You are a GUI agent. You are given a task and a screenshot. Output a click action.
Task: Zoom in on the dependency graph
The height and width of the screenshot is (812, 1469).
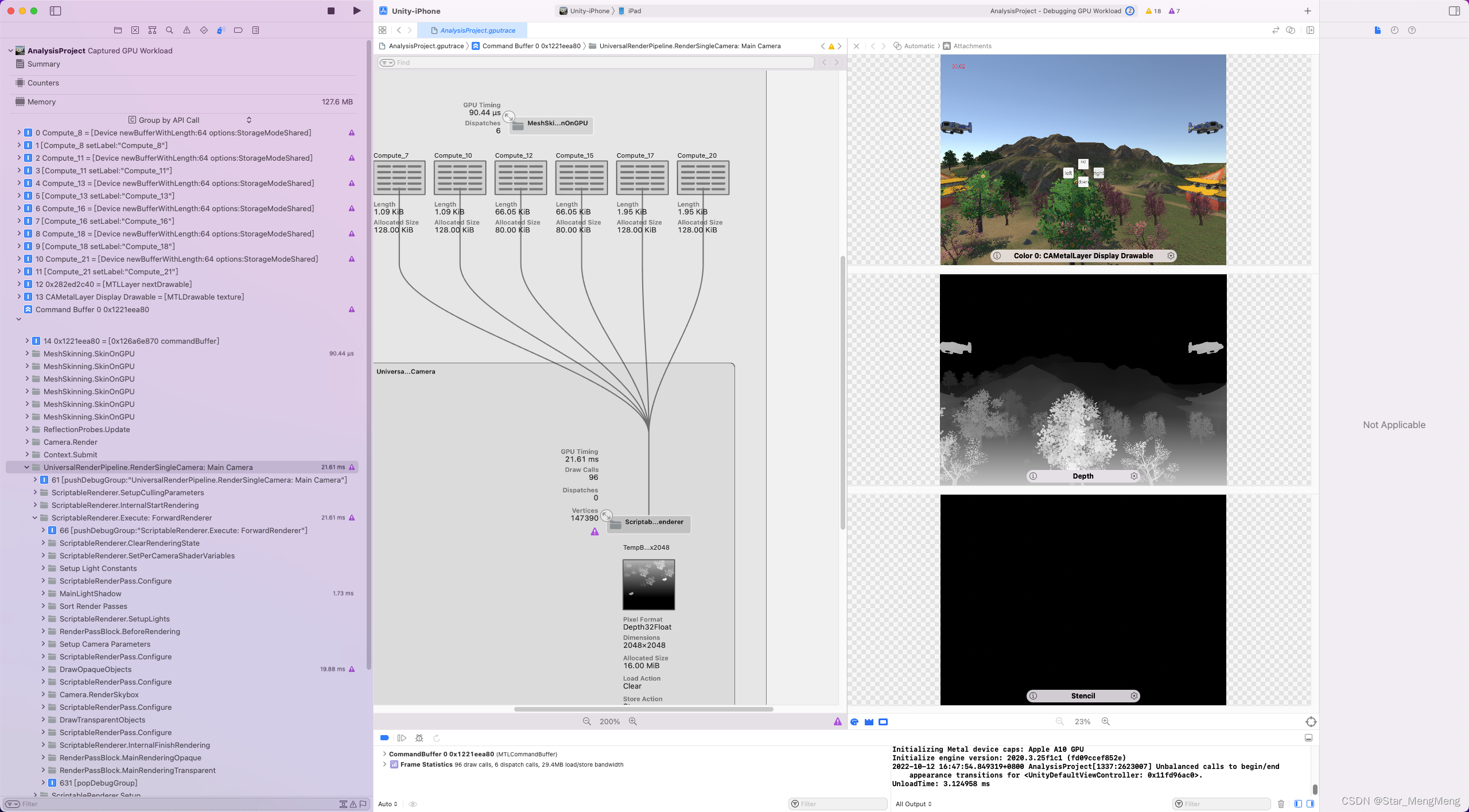coord(633,721)
